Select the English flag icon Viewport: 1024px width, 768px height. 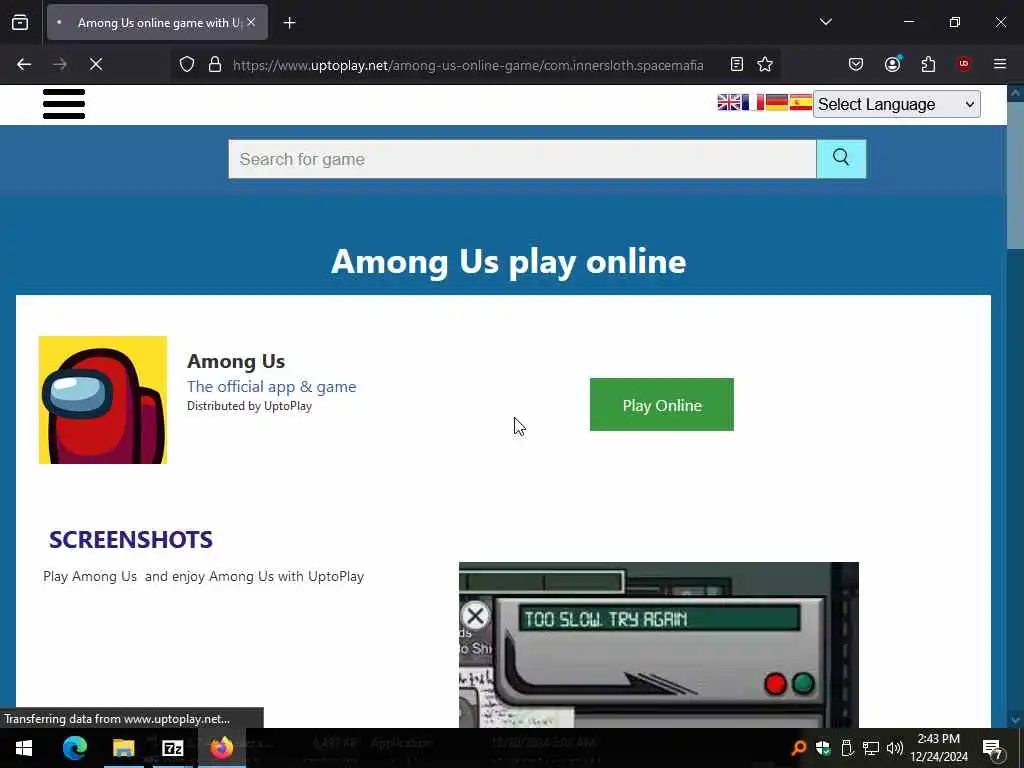pyautogui.click(x=729, y=103)
